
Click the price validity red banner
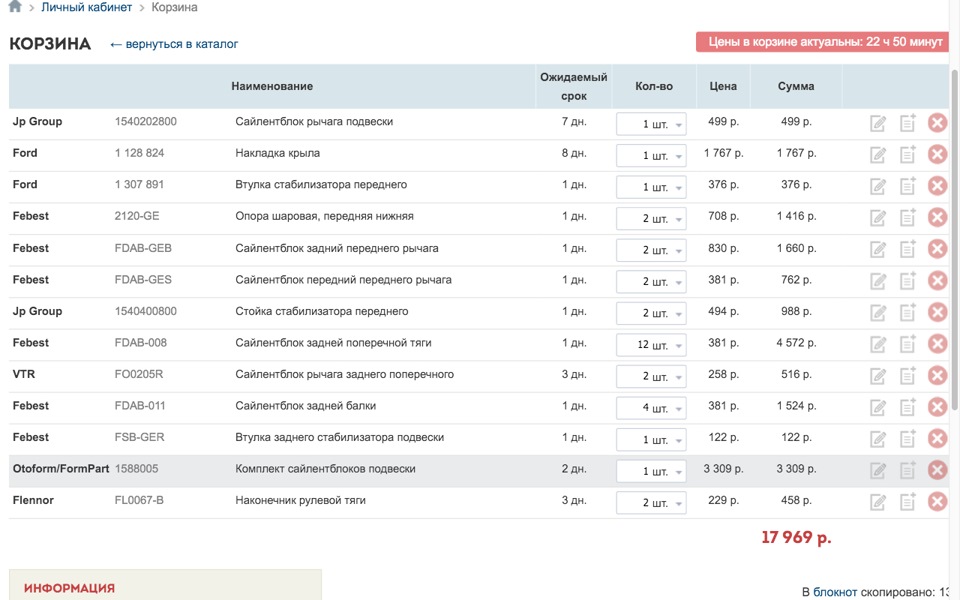click(x=822, y=42)
